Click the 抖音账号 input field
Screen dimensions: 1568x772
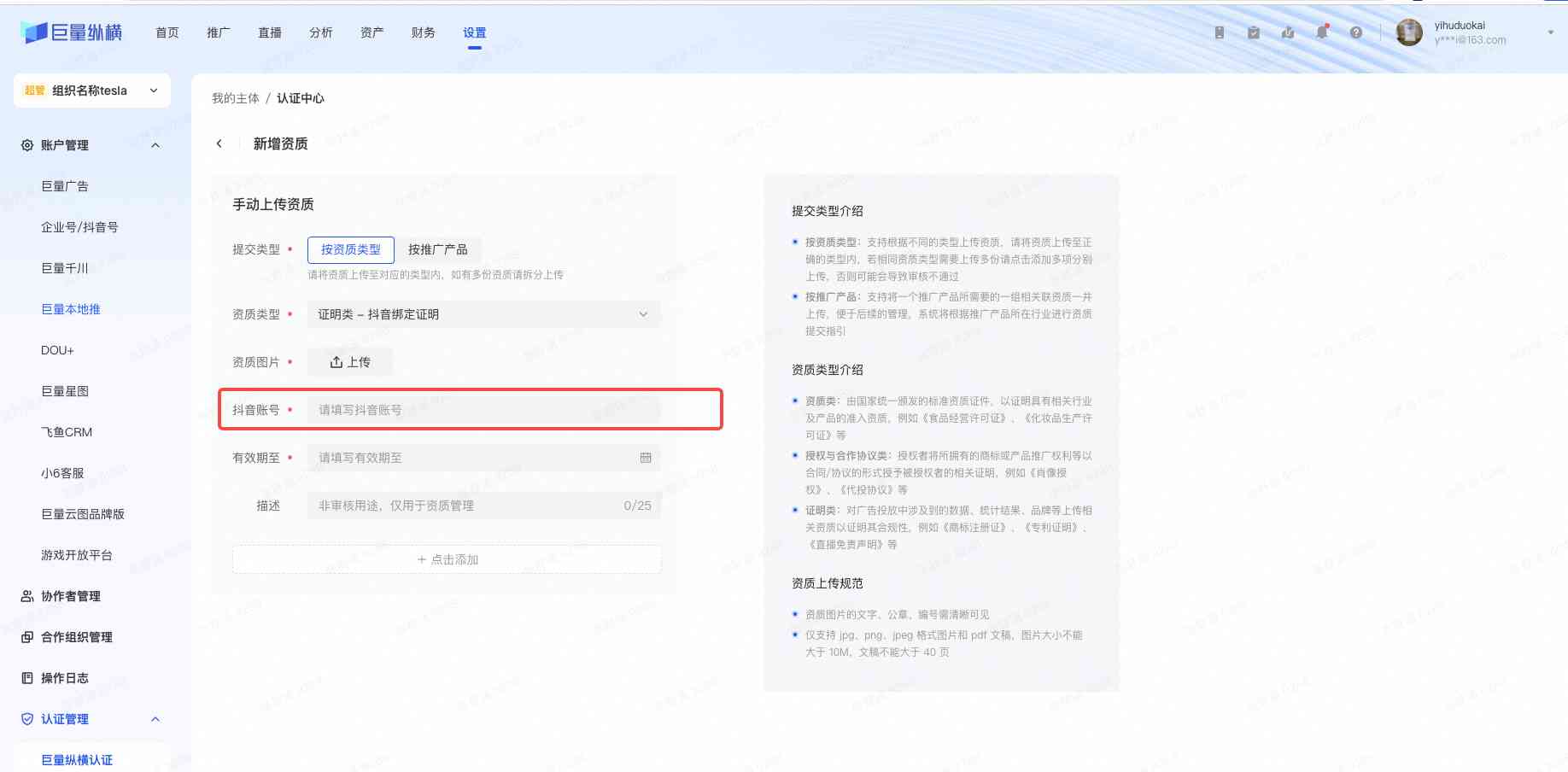coord(483,410)
